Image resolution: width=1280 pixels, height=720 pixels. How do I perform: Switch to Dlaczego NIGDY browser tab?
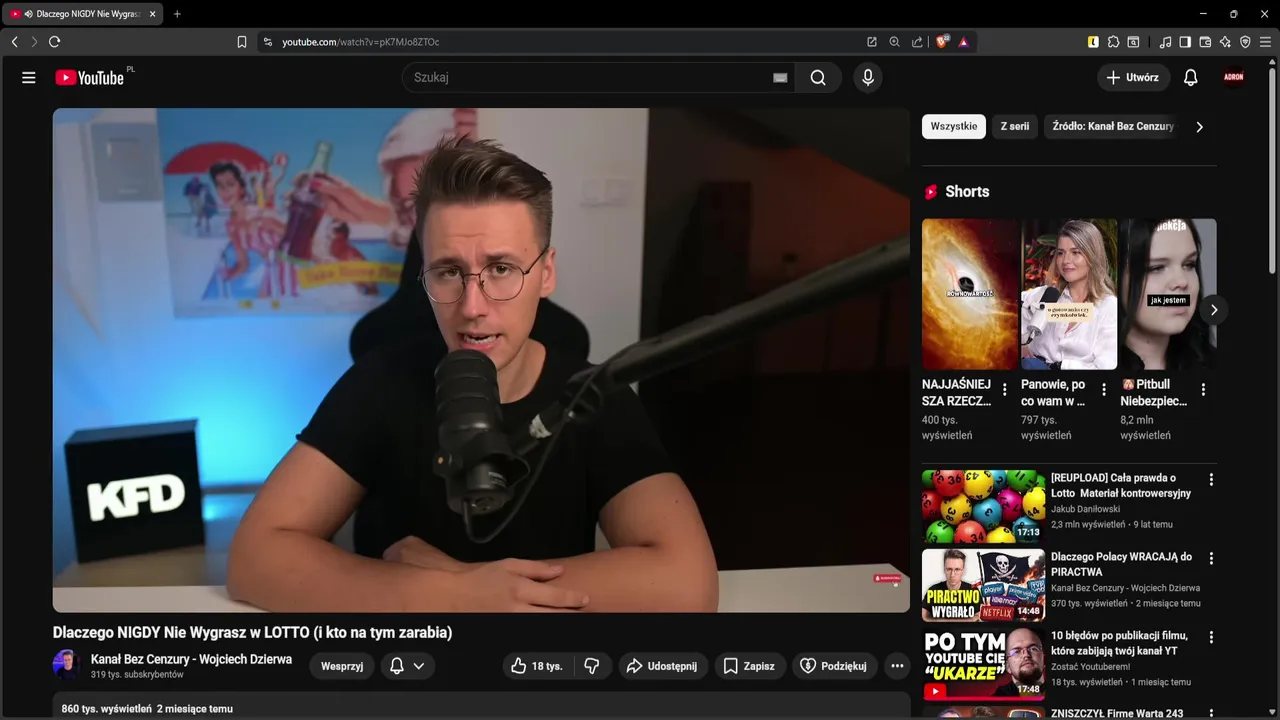pyautogui.click(x=83, y=14)
